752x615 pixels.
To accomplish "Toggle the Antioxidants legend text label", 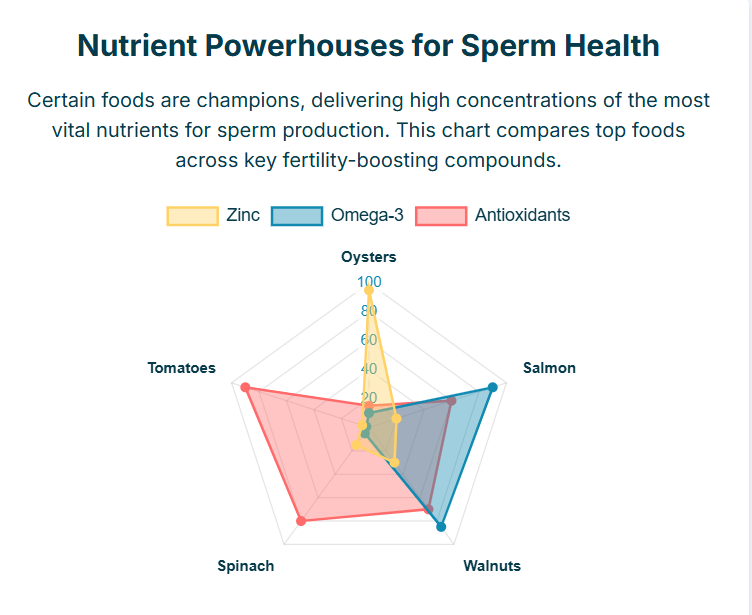I will coord(522,215).
